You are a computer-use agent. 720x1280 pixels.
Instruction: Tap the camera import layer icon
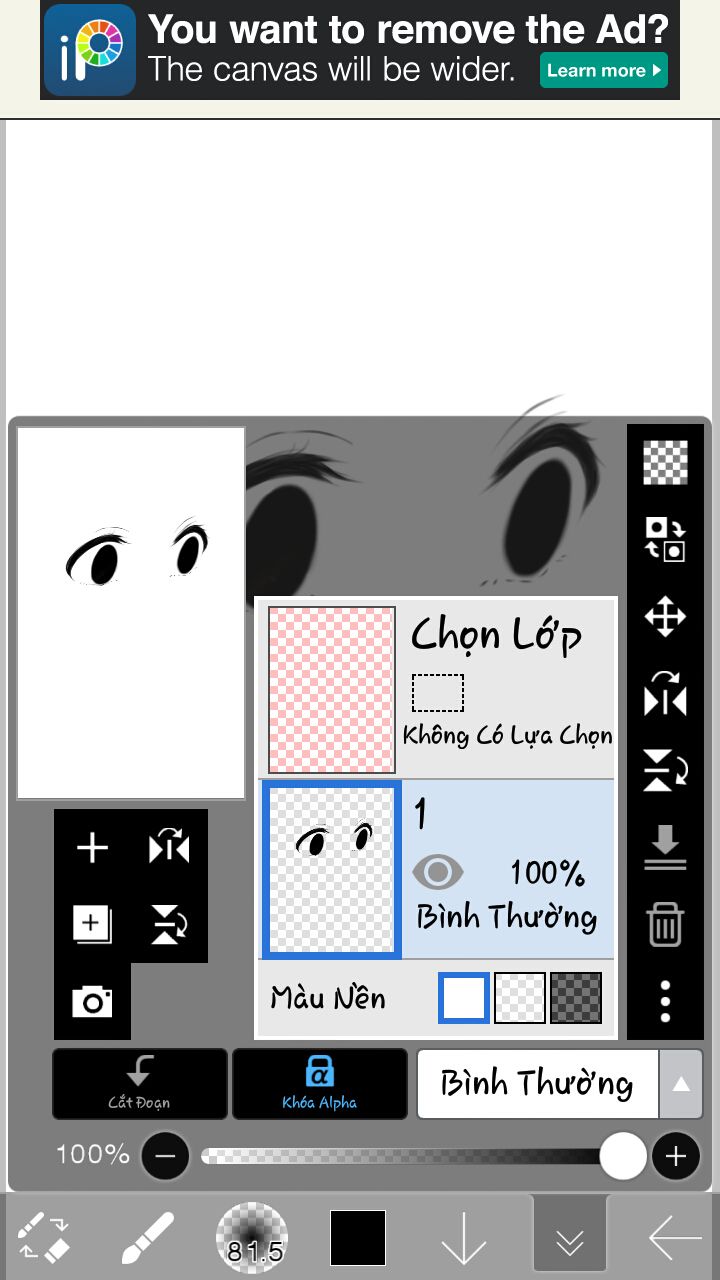click(92, 1001)
